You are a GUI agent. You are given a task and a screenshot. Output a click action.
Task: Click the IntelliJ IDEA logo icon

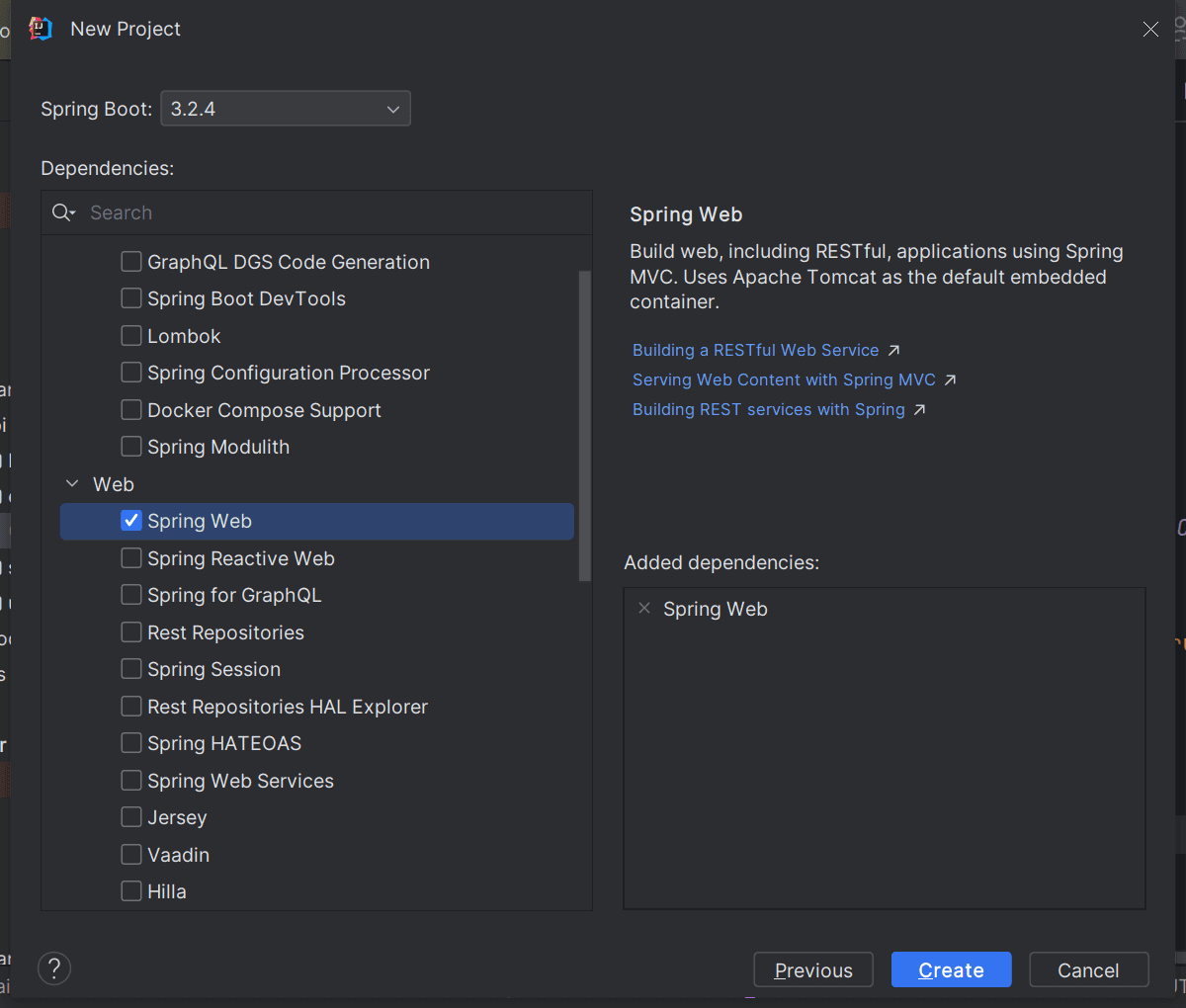[x=41, y=29]
